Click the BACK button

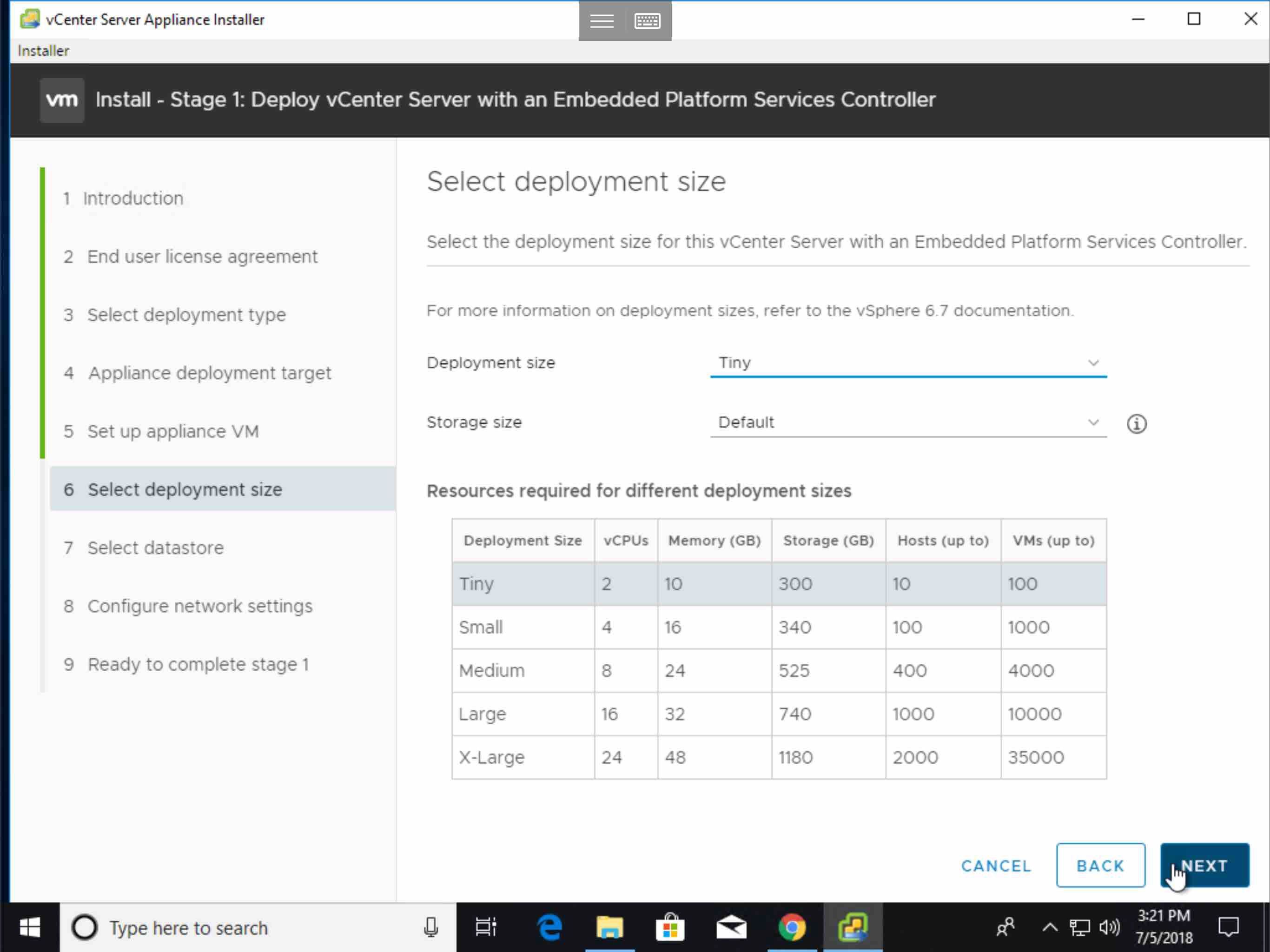pos(1101,865)
